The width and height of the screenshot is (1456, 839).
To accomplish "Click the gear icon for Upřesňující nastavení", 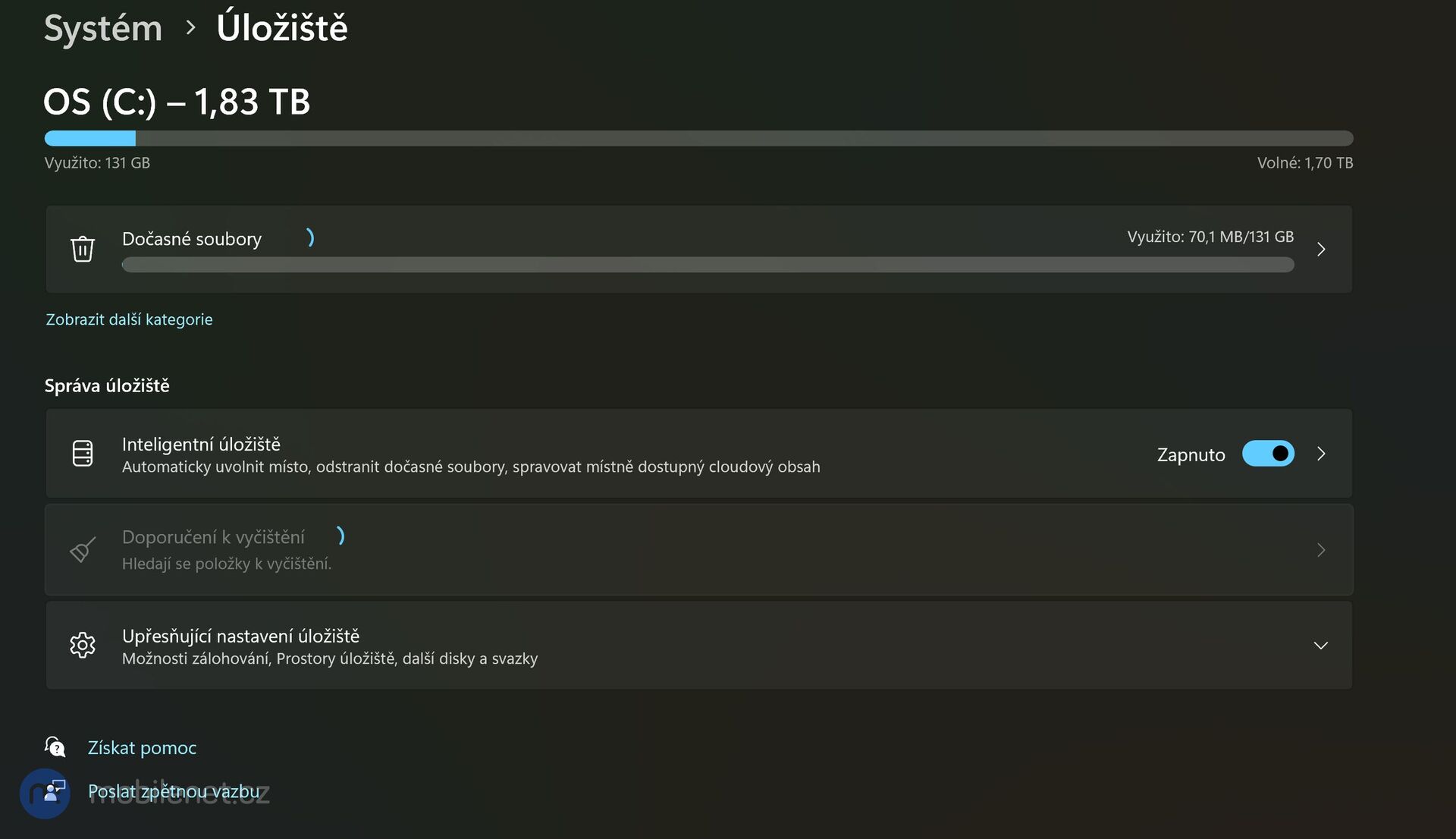I will (83, 645).
